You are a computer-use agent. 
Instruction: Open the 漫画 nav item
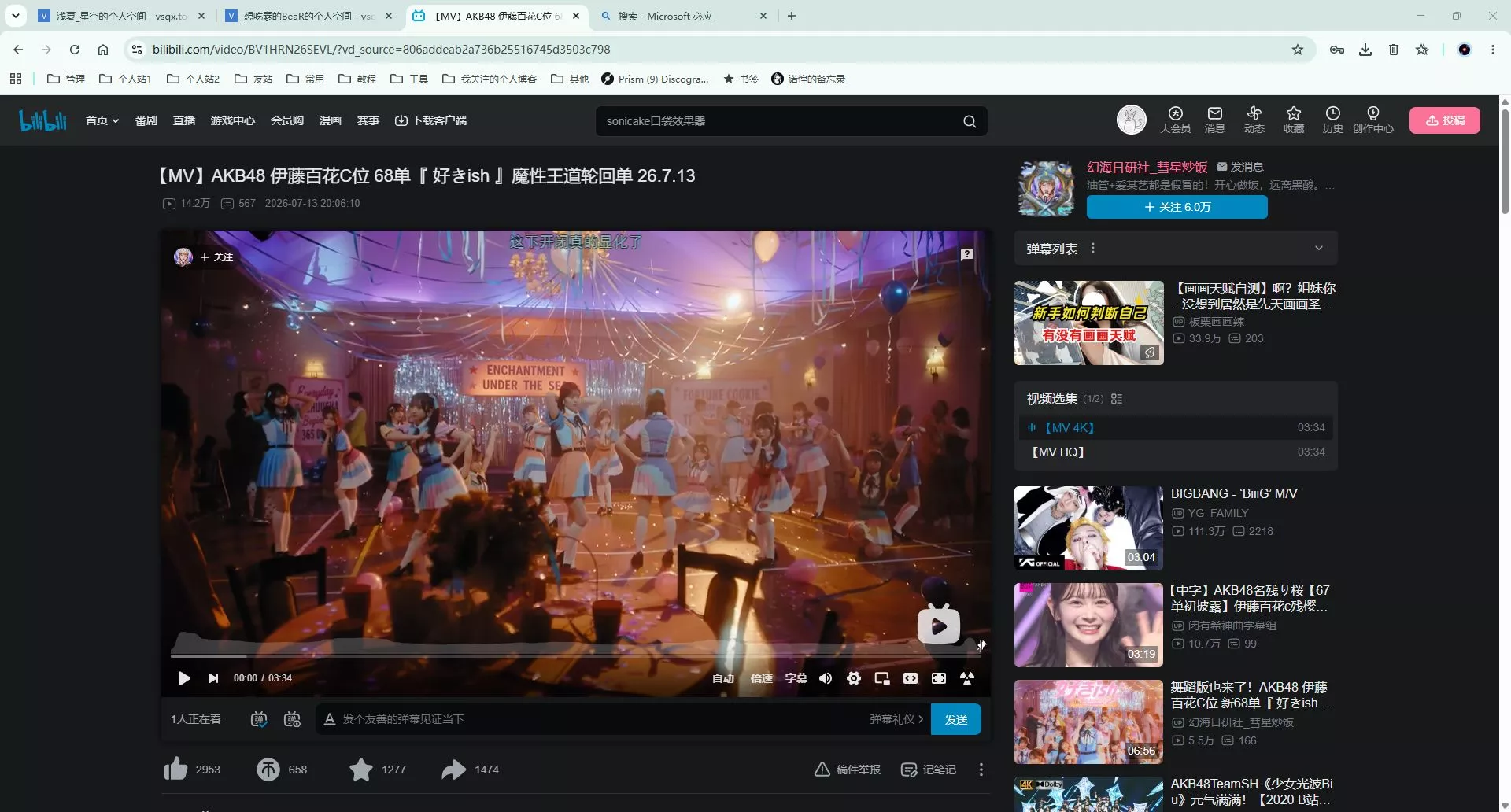[x=330, y=120]
